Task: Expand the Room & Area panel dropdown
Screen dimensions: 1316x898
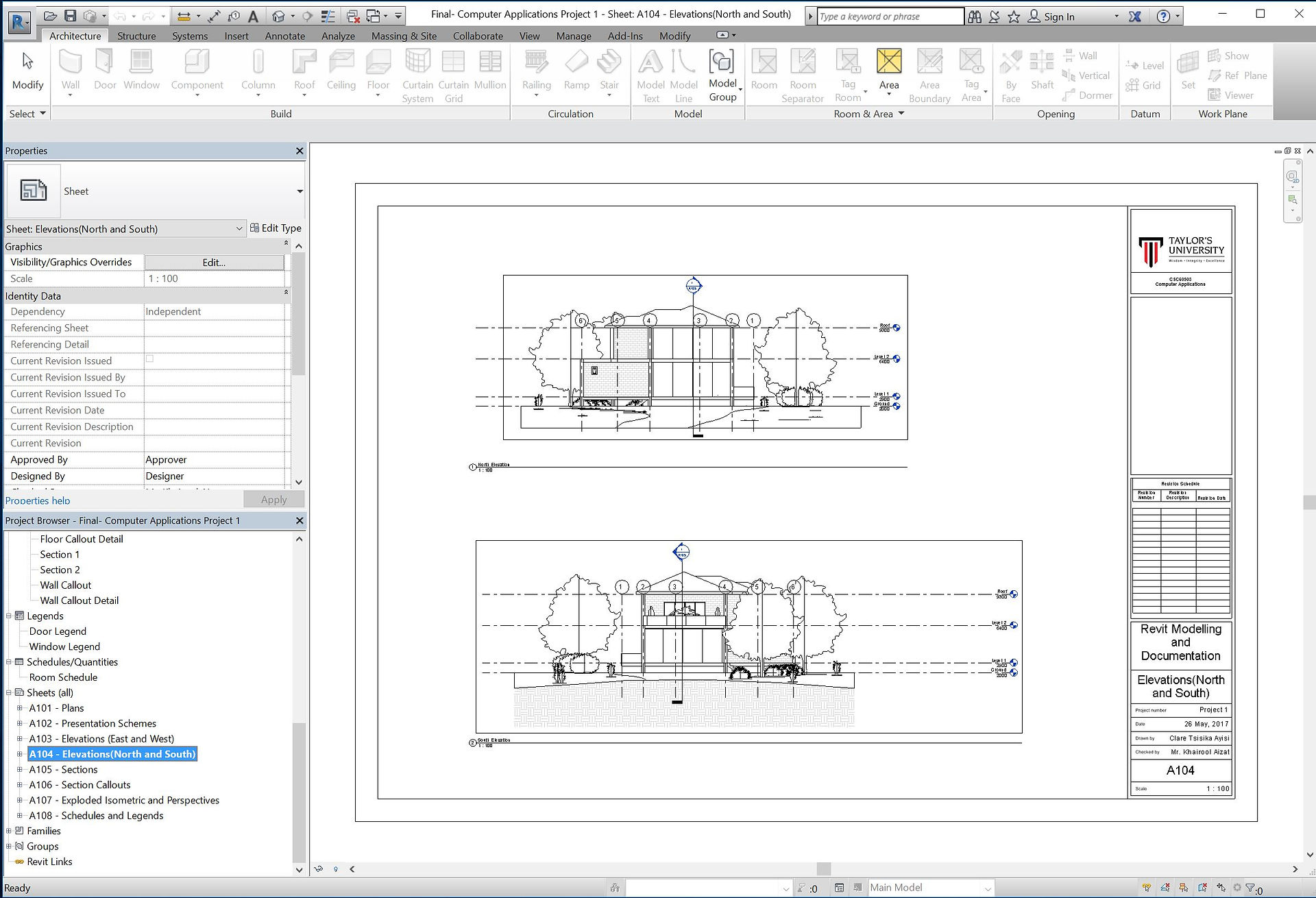Action: 868,114
